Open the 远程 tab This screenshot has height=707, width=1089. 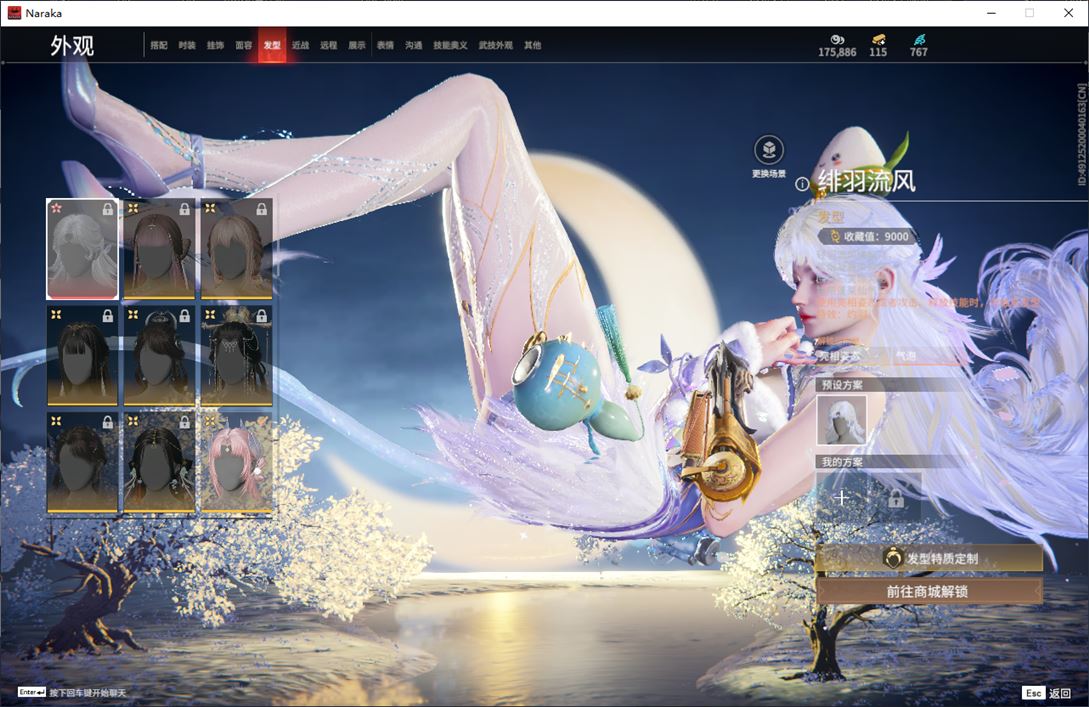point(329,45)
